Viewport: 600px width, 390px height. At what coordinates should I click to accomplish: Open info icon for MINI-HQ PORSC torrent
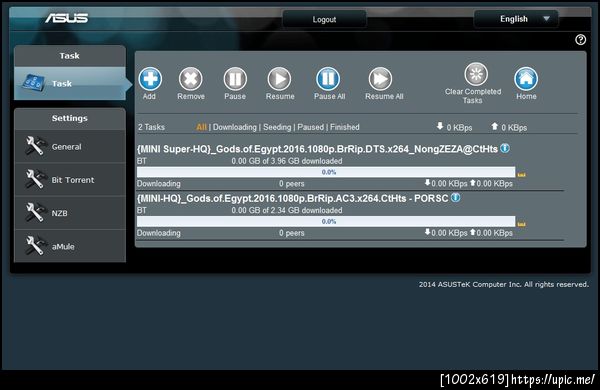tap(455, 197)
